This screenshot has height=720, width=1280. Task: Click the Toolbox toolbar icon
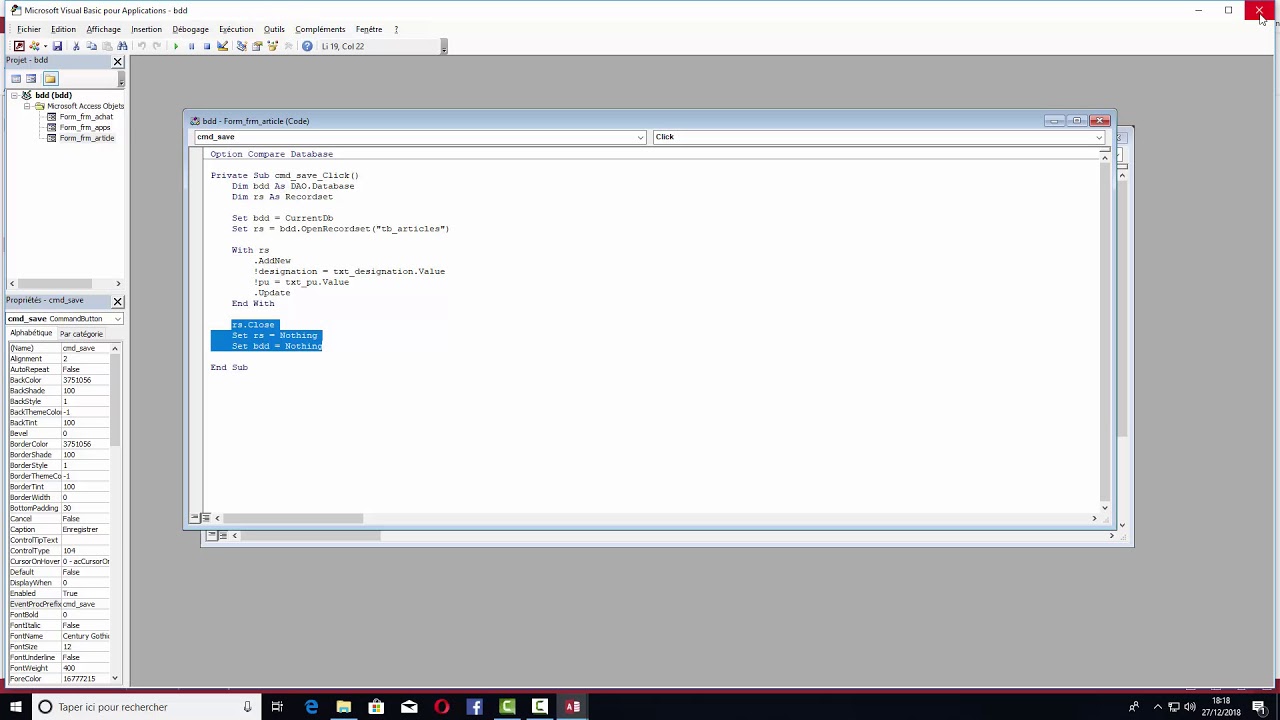pos(288,46)
